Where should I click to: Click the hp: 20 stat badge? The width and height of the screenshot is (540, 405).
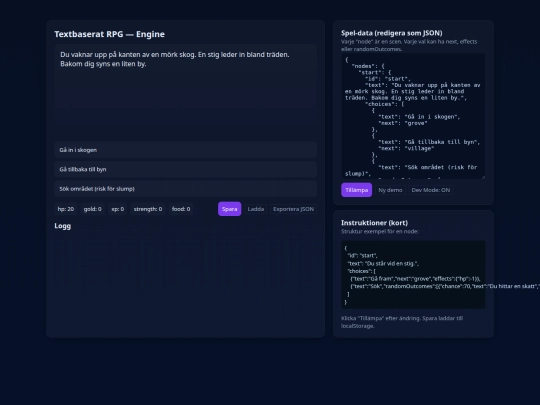coord(66,209)
